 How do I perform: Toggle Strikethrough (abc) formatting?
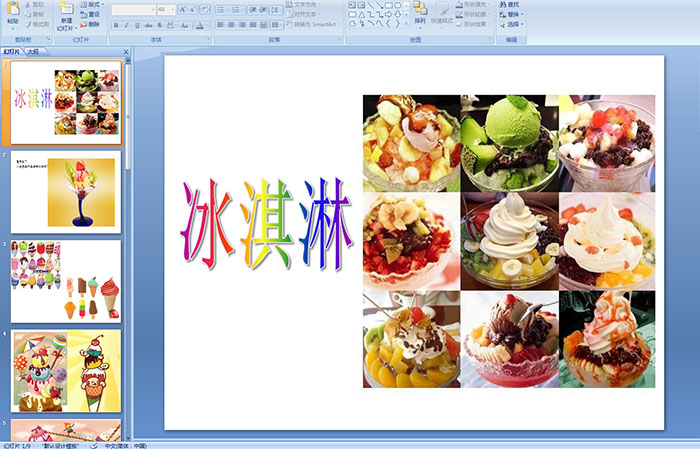148,25
